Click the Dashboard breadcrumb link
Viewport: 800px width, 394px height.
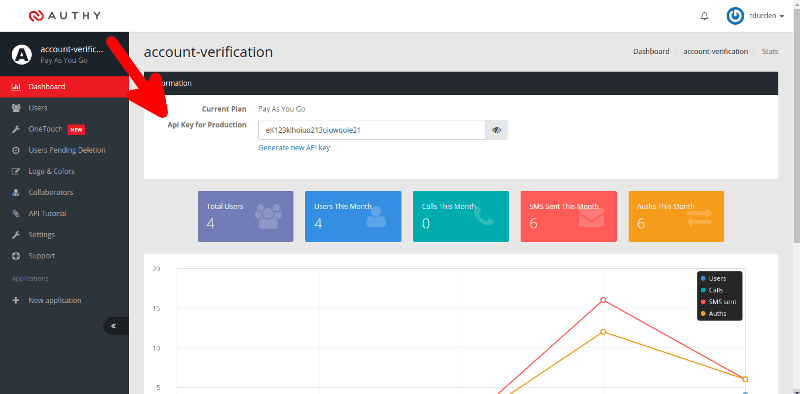coord(651,52)
